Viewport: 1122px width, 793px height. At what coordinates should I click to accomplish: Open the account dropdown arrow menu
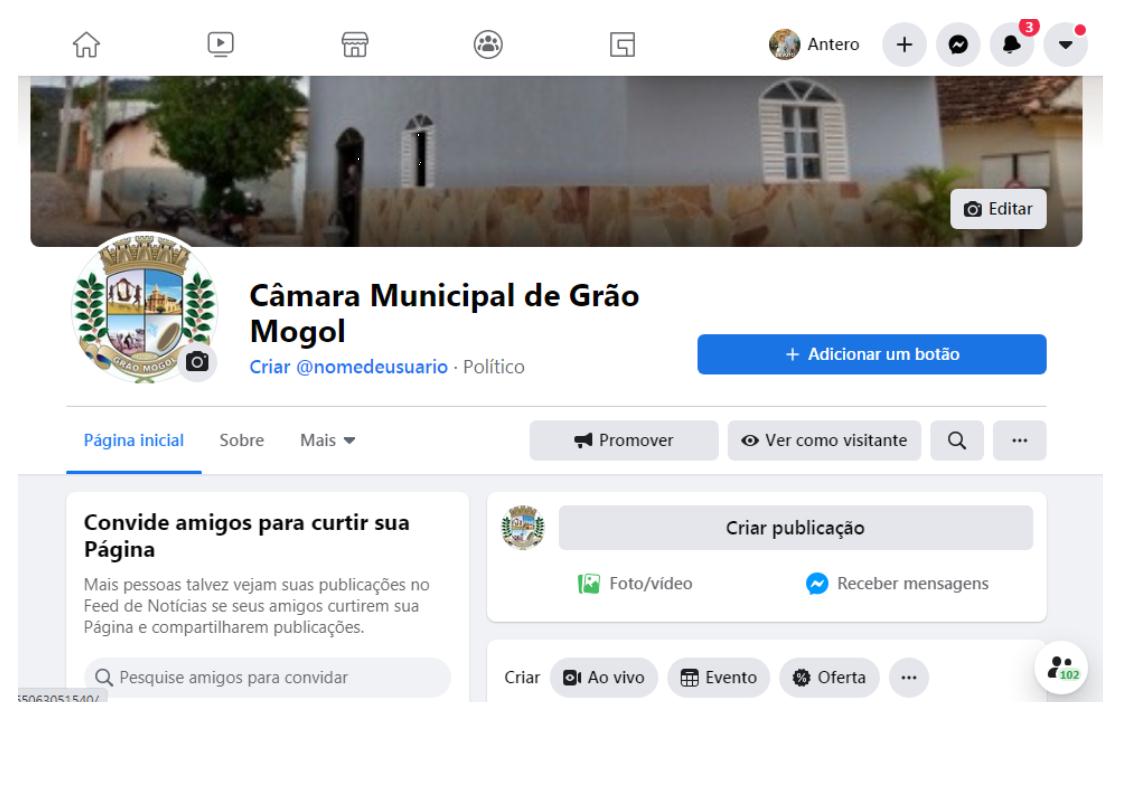pos(1063,45)
